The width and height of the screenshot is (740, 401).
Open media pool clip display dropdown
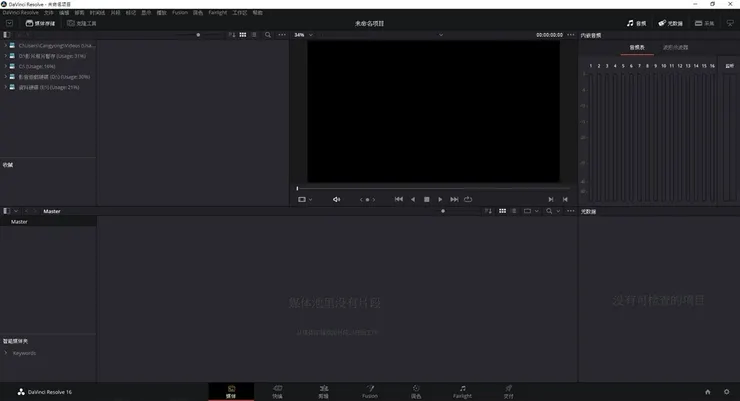[x=531, y=211]
